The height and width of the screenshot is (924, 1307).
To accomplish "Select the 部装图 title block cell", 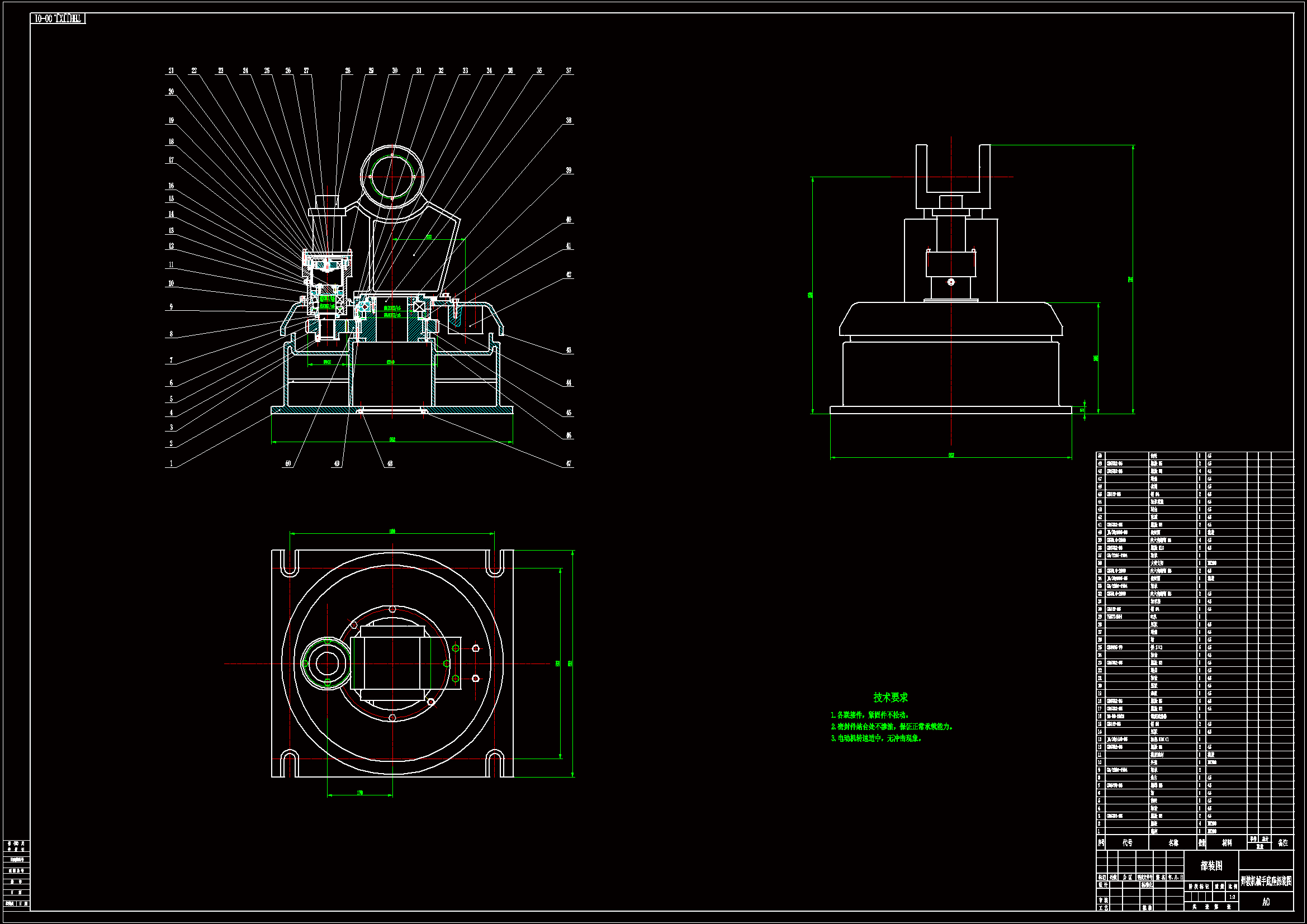I will (1211, 865).
